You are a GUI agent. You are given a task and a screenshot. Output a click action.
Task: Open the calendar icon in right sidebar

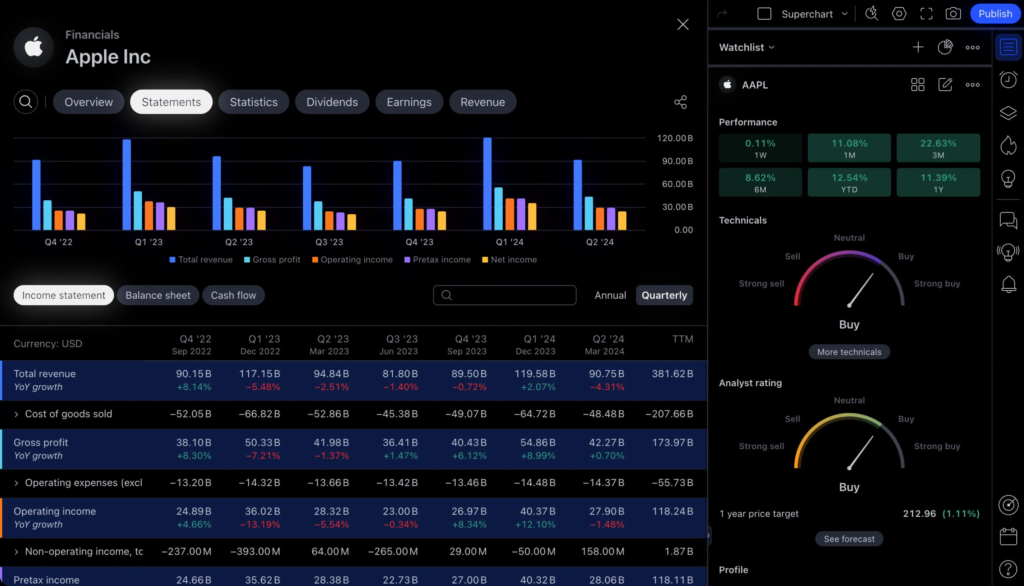(x=1008, y=537)
